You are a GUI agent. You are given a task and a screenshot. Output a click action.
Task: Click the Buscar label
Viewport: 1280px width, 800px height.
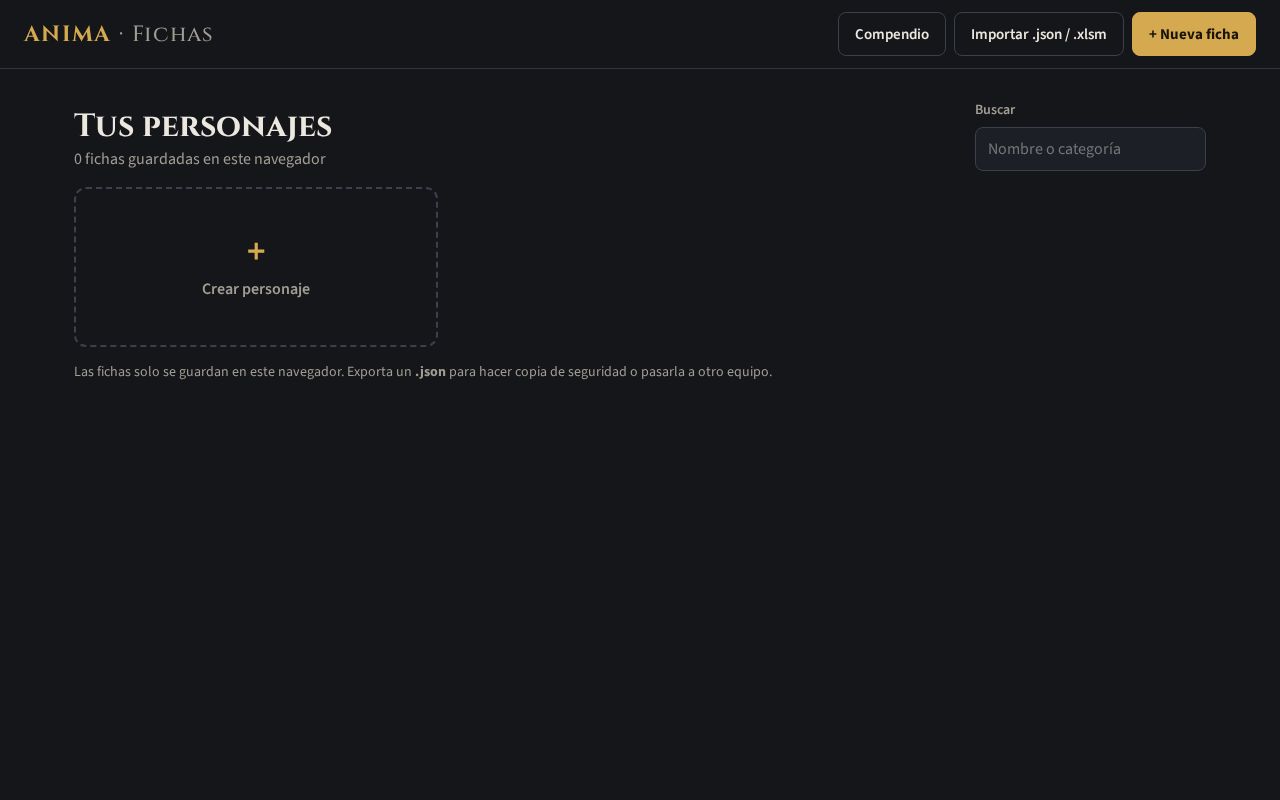[x=995, y=110]
